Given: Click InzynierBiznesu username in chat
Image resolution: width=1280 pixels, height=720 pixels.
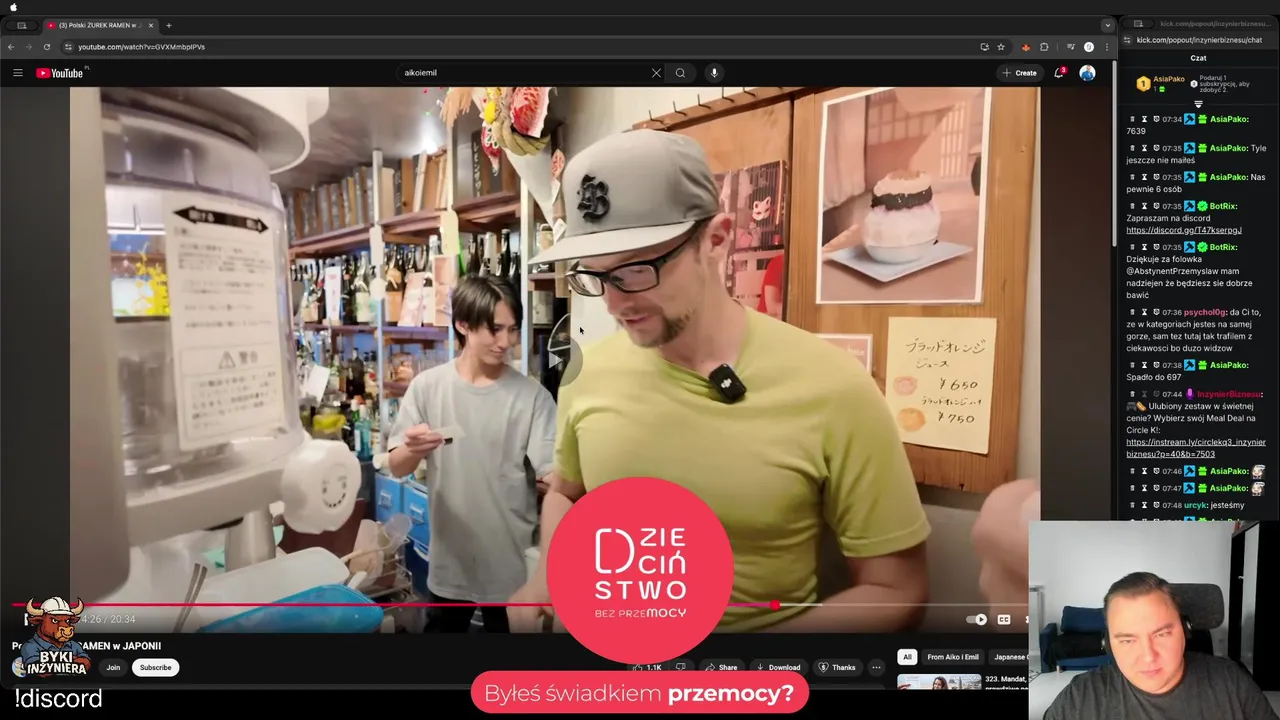Looking at the screenshot, I should click(1230, 394).
